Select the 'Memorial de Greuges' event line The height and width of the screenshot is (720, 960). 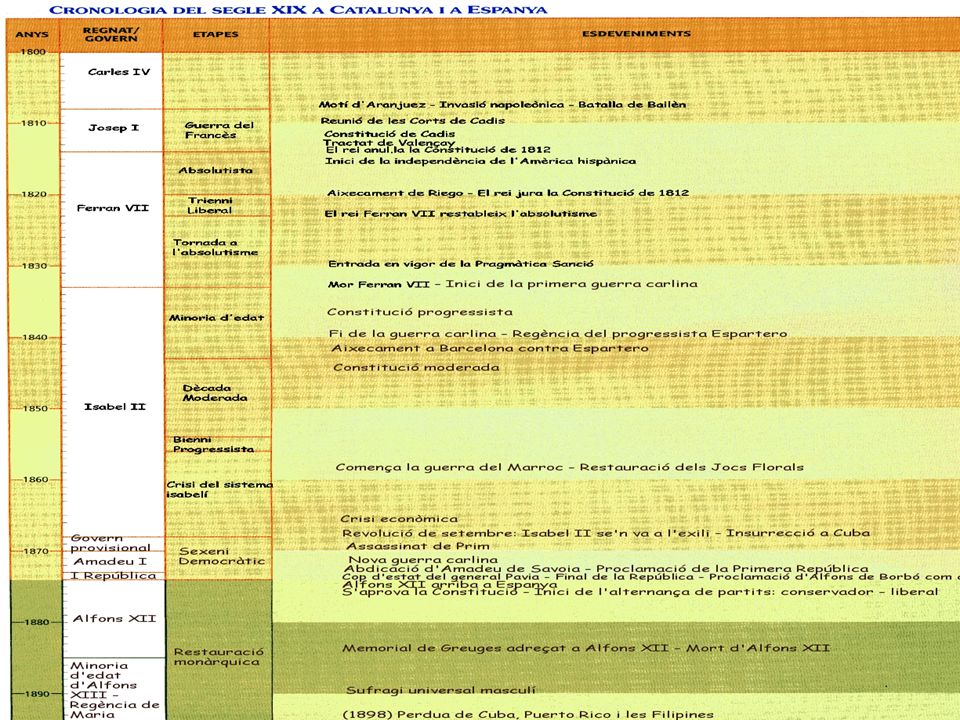tap(586, 648)
